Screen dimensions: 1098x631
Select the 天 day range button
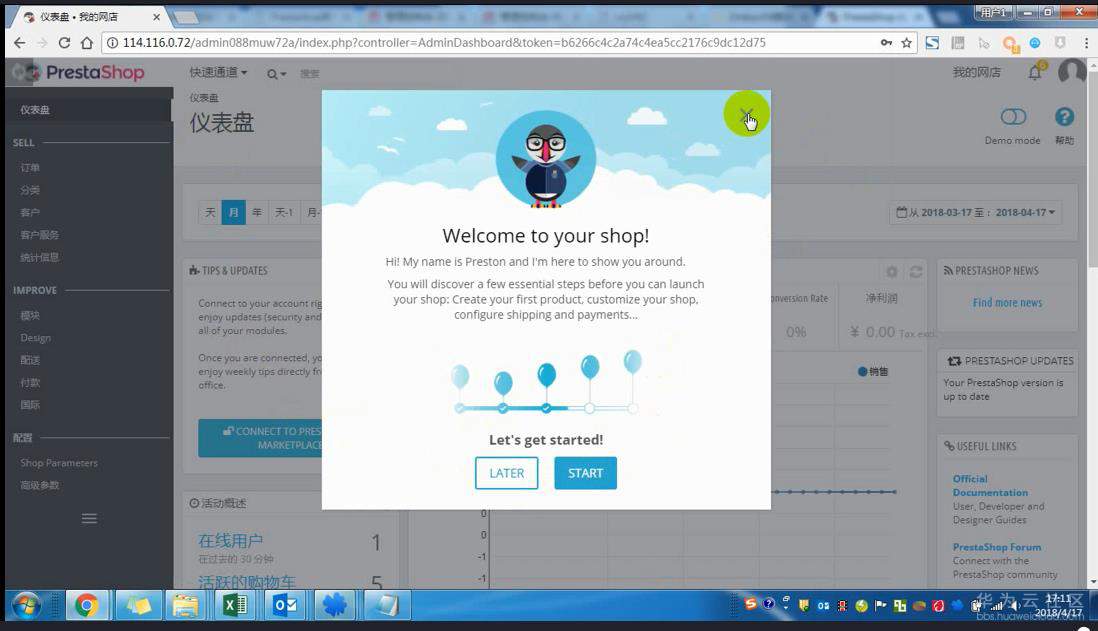pyautogui.click(x=210, y=212)
